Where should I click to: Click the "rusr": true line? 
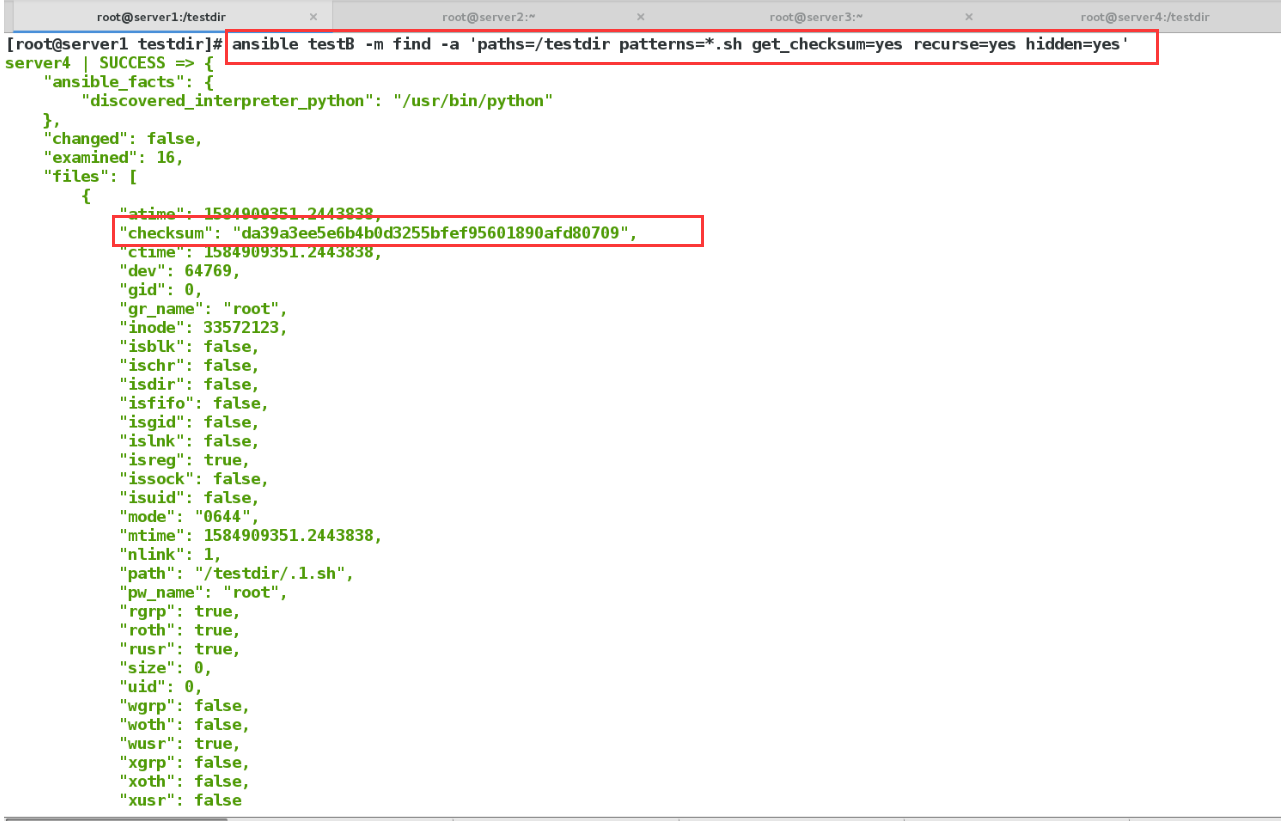pyautogui.click(x=179, y=649)
